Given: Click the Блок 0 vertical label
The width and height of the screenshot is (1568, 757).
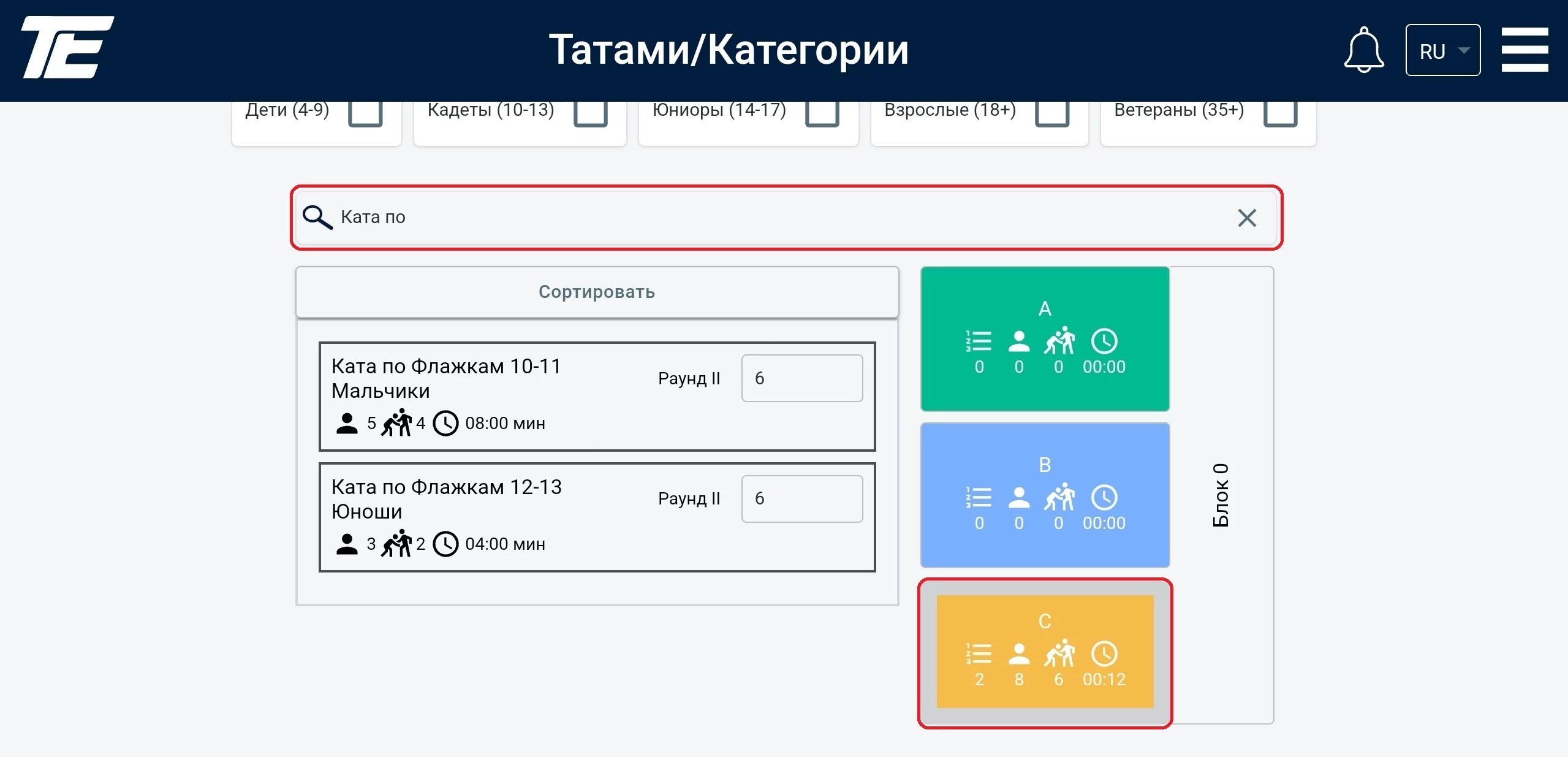Looking at the screenshot, I should [x=1221, y=495].
